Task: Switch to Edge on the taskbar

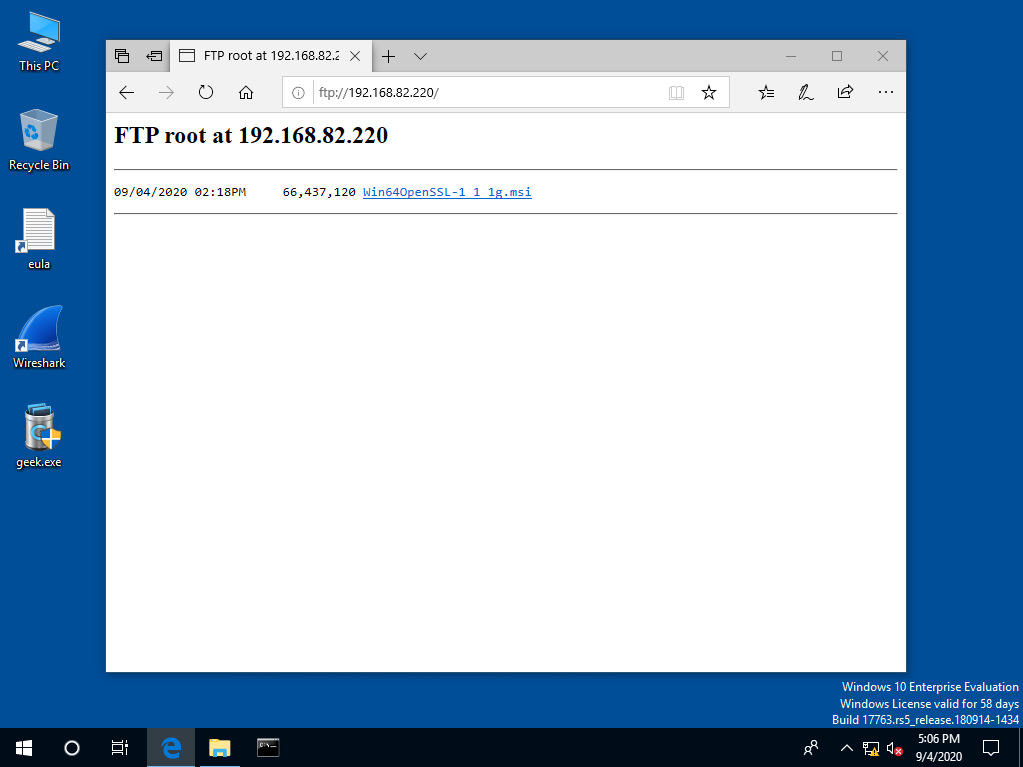Action: [x=171, y=747]
